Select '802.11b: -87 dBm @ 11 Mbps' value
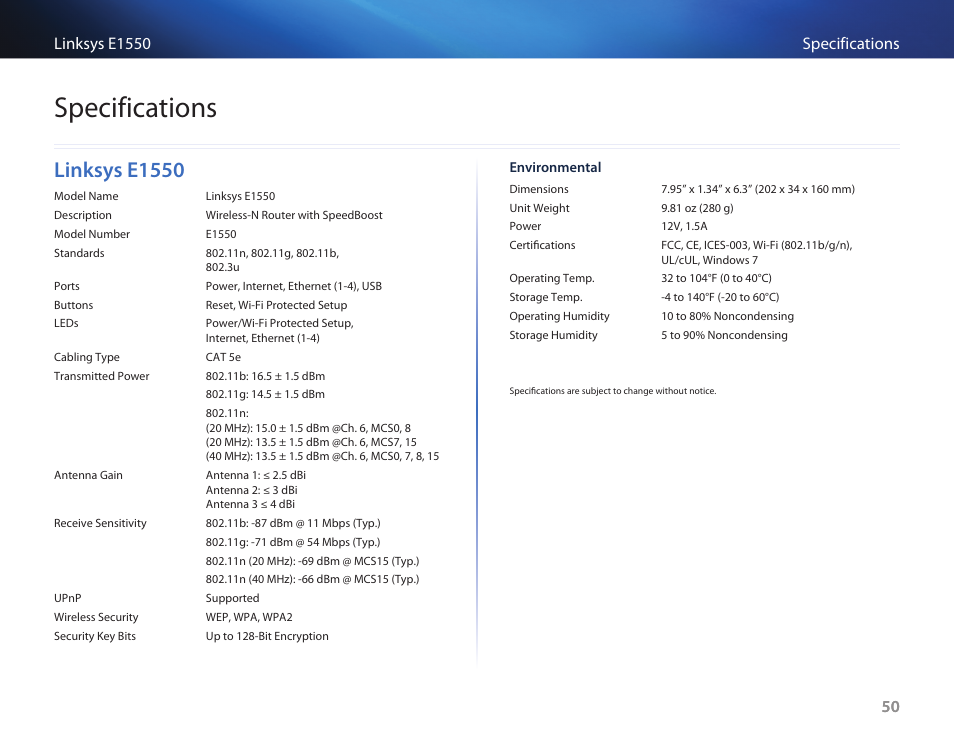 click(x=293, y=523)
